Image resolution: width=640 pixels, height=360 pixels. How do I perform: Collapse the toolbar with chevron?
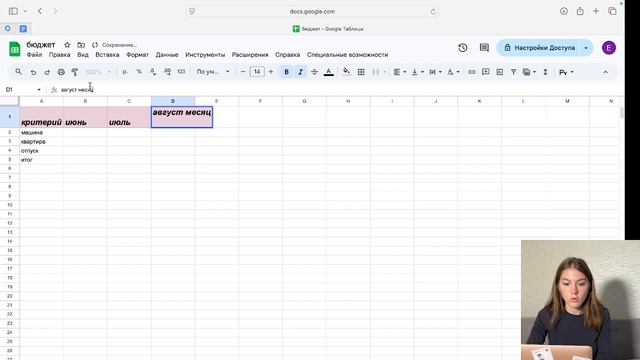(x=605, y=72)
